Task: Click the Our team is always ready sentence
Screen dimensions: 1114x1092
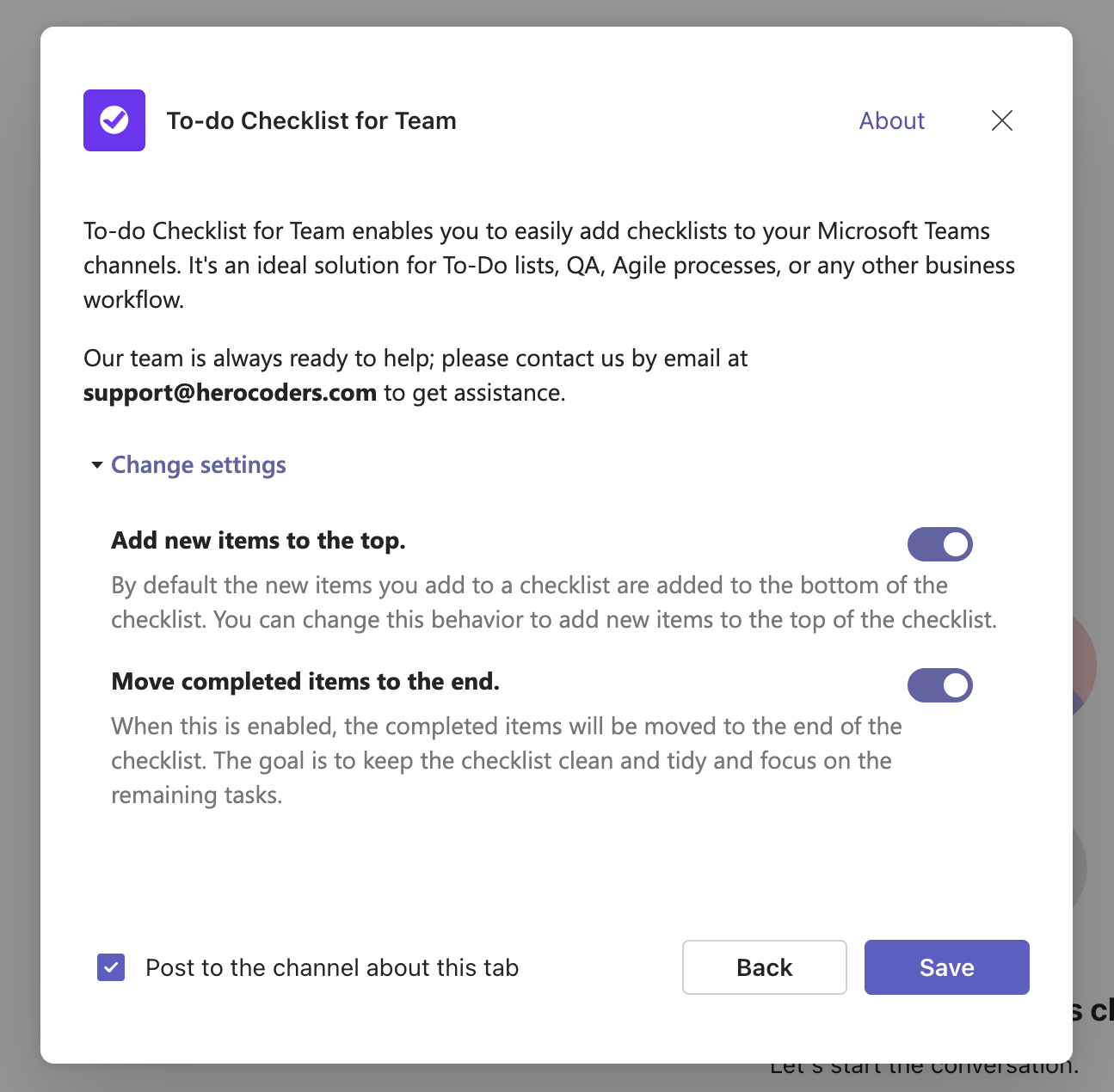Action: [415, 359]
